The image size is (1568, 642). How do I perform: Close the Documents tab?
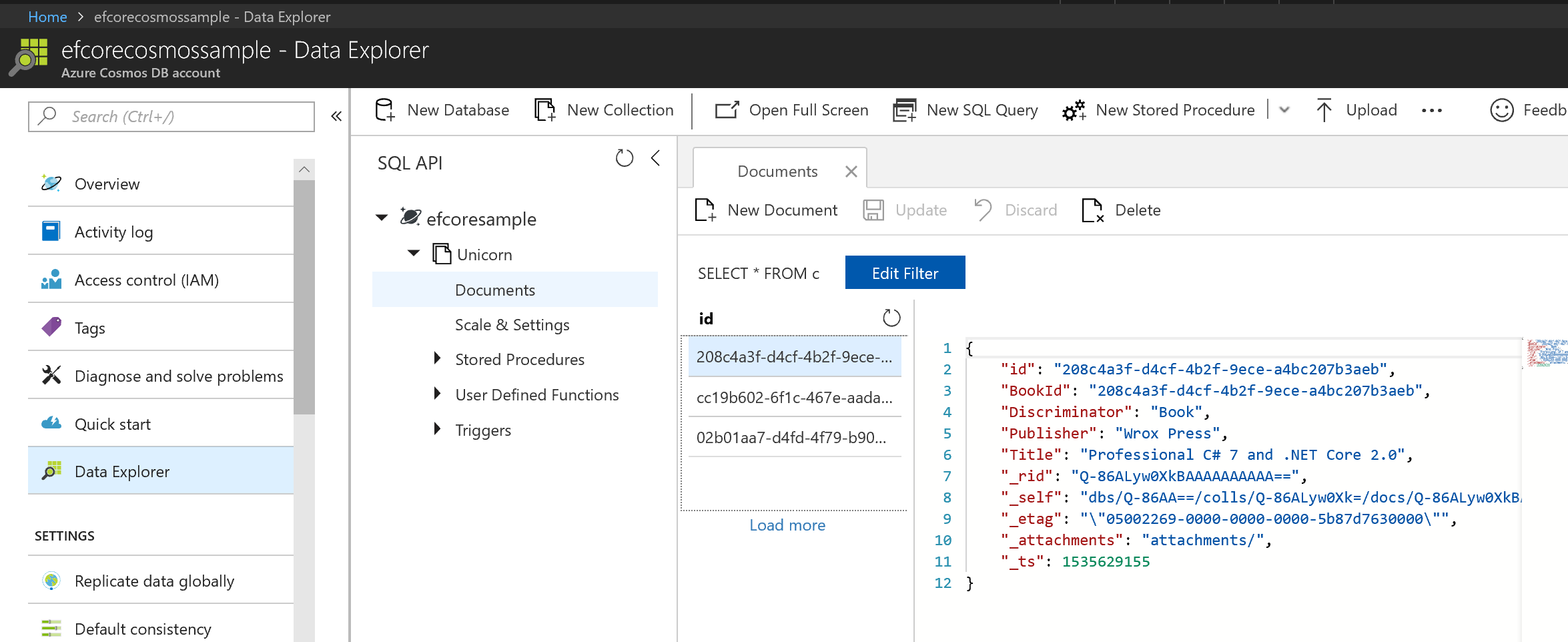coord(851,172)
